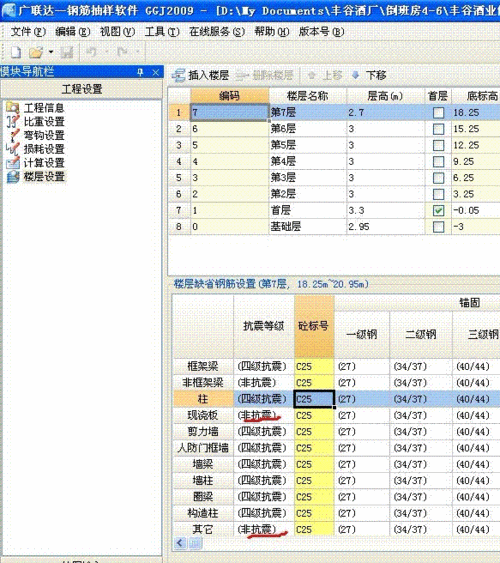Open the 在线服务(S) menu
Viewport: 500px width, 563px height.
point(217,32)
